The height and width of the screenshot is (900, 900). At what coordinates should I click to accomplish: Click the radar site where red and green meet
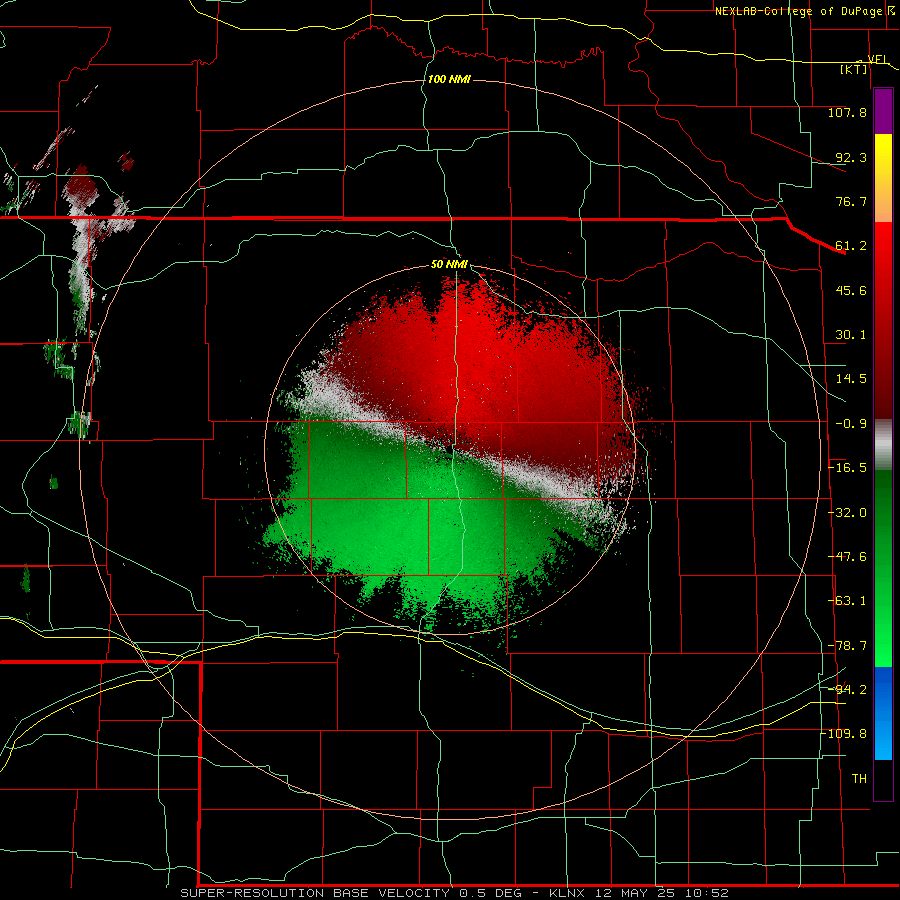pos(449,450)
